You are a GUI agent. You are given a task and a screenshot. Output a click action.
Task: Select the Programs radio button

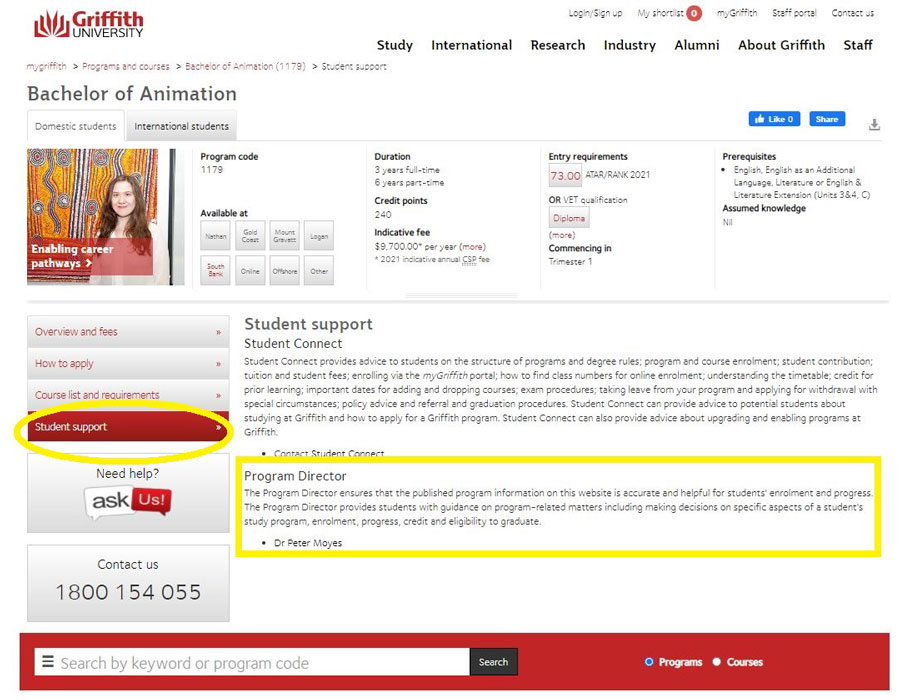[650, 662]
